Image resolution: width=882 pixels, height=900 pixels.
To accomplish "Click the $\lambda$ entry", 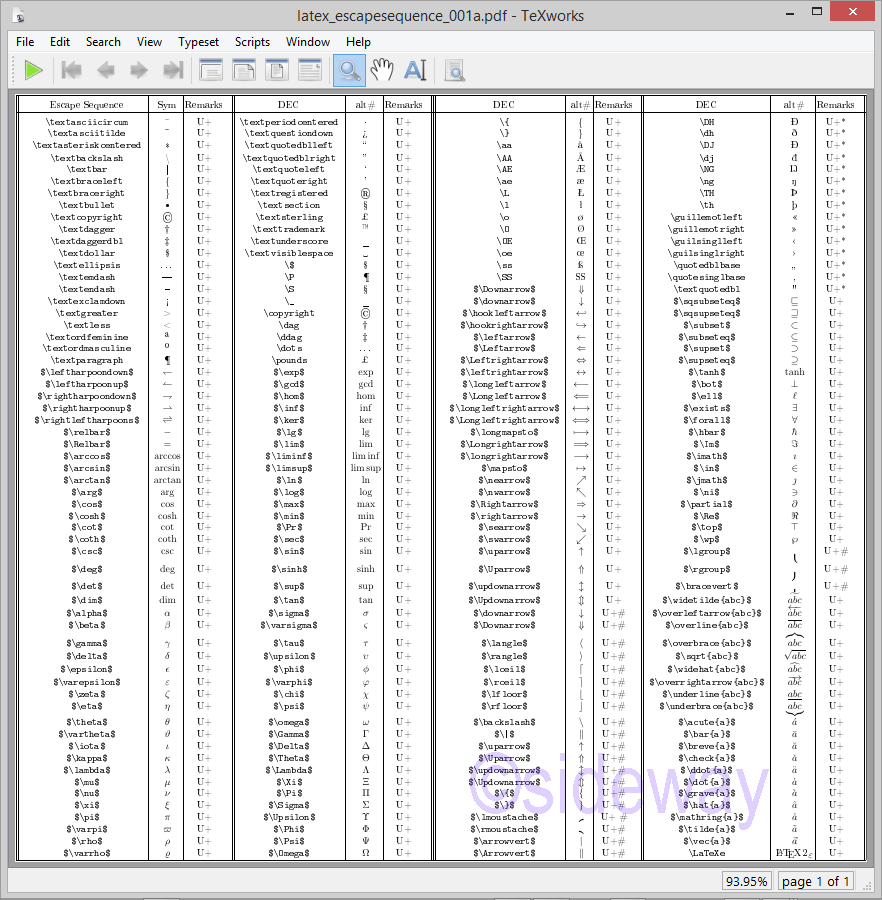I will (87, 770).
